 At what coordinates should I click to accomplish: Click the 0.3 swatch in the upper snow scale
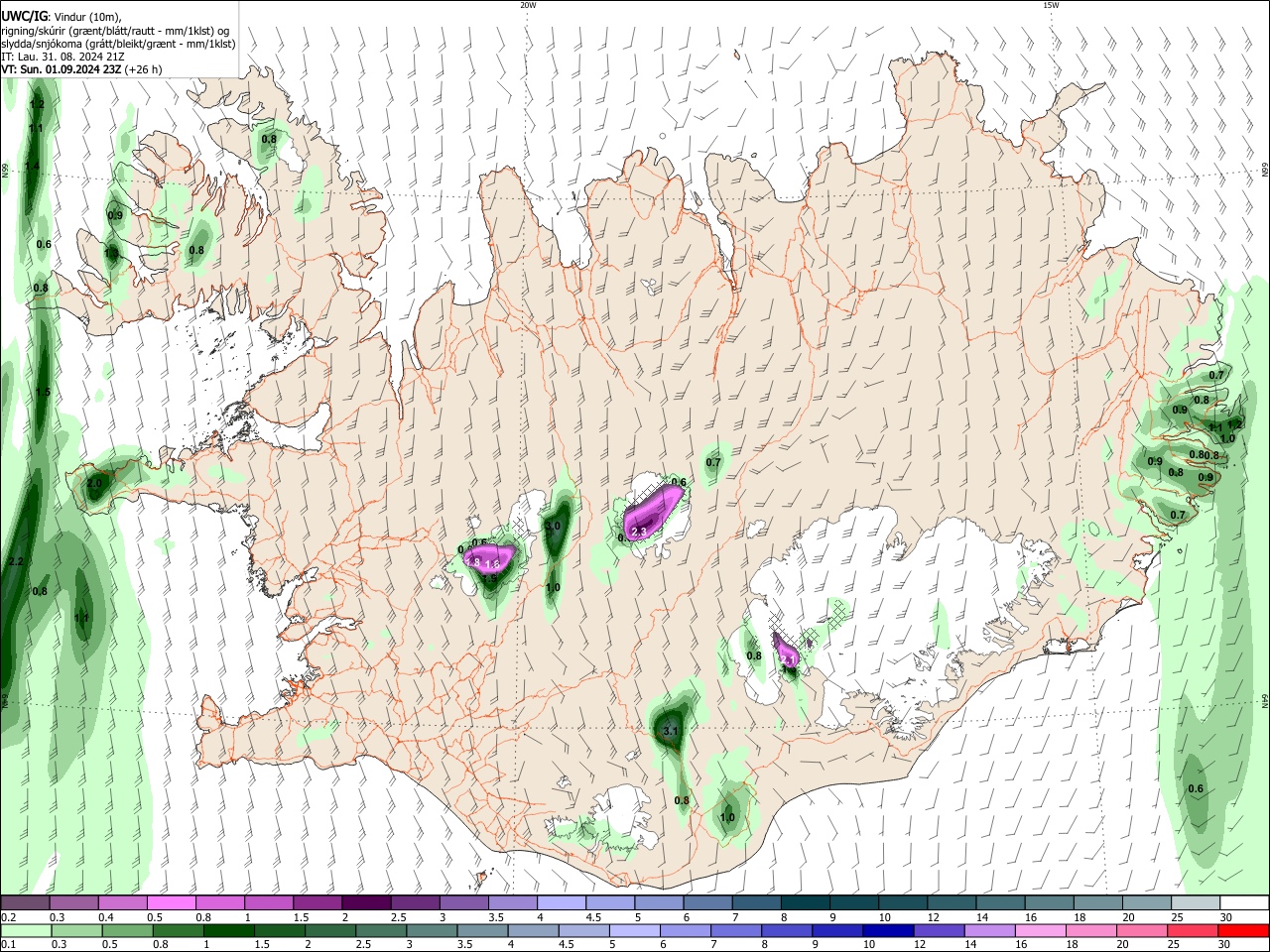pyautogui.click(x=74, y=903)
